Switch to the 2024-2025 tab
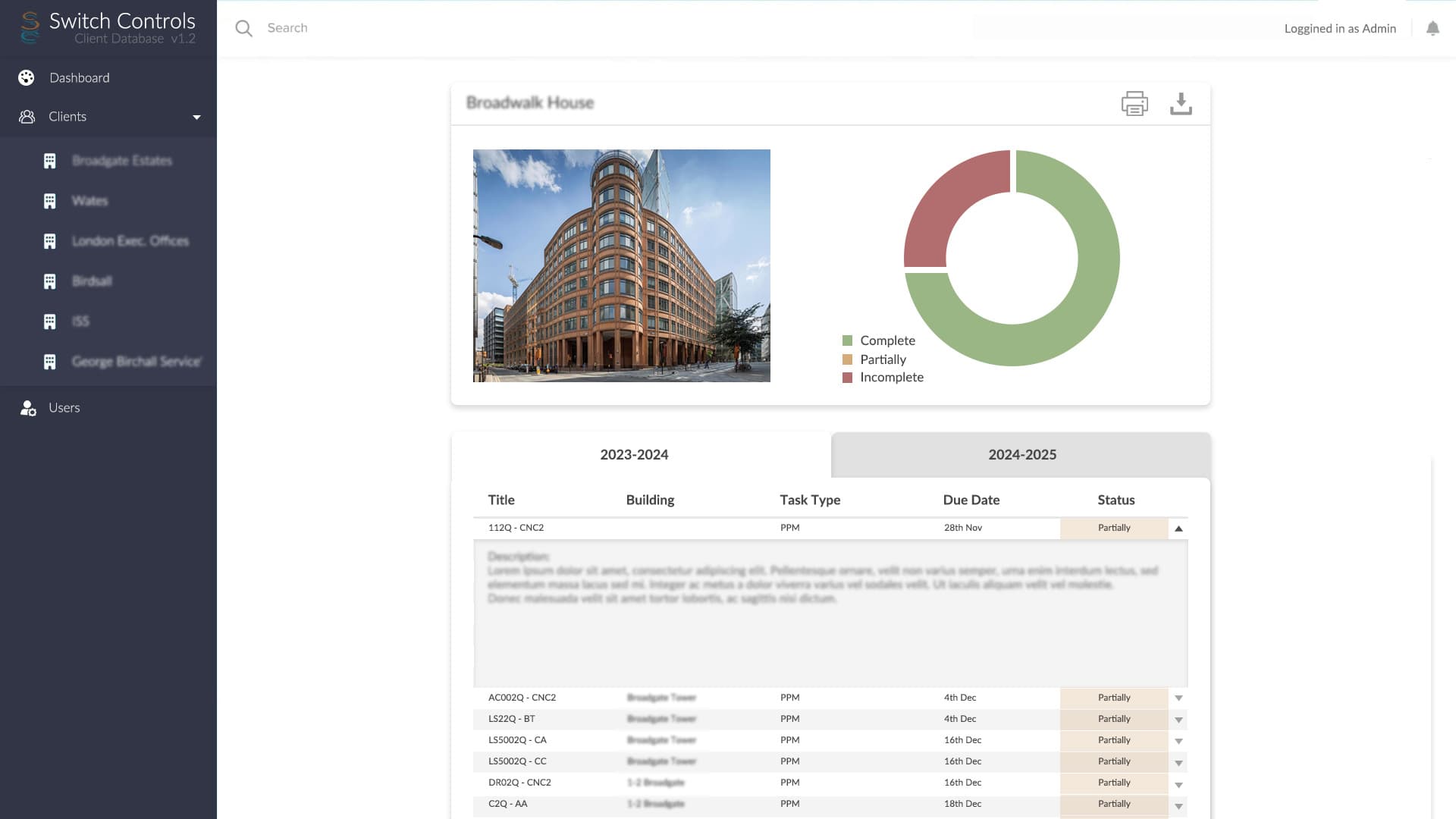 [x=1021, y=455]
